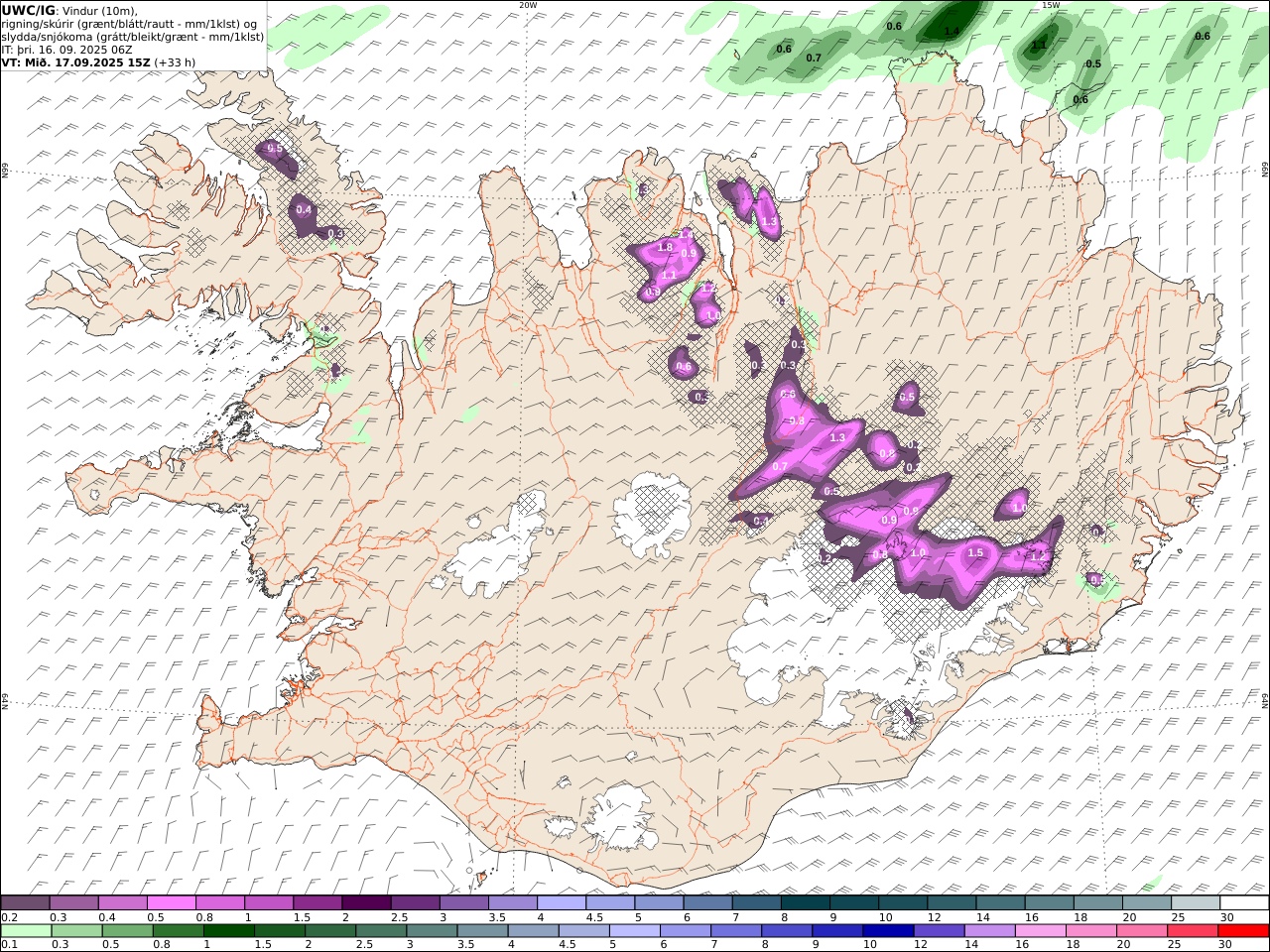Image resolution: width=1270 pixels, height=952 pixels.
Task: Click the green 0.7 rain value at the top
Action: 814,58
